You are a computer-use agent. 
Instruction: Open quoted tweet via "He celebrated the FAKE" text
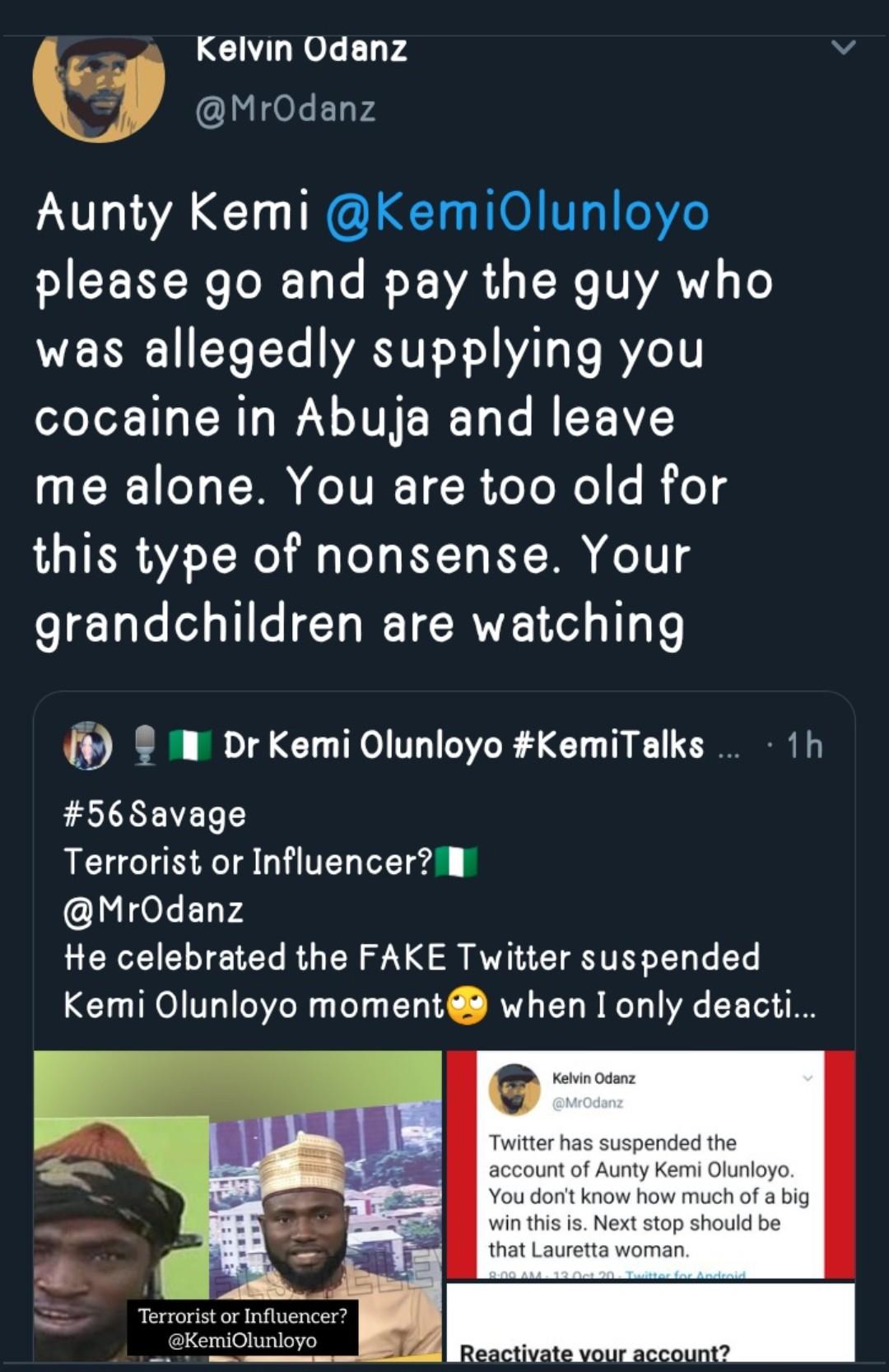[412, 958]
